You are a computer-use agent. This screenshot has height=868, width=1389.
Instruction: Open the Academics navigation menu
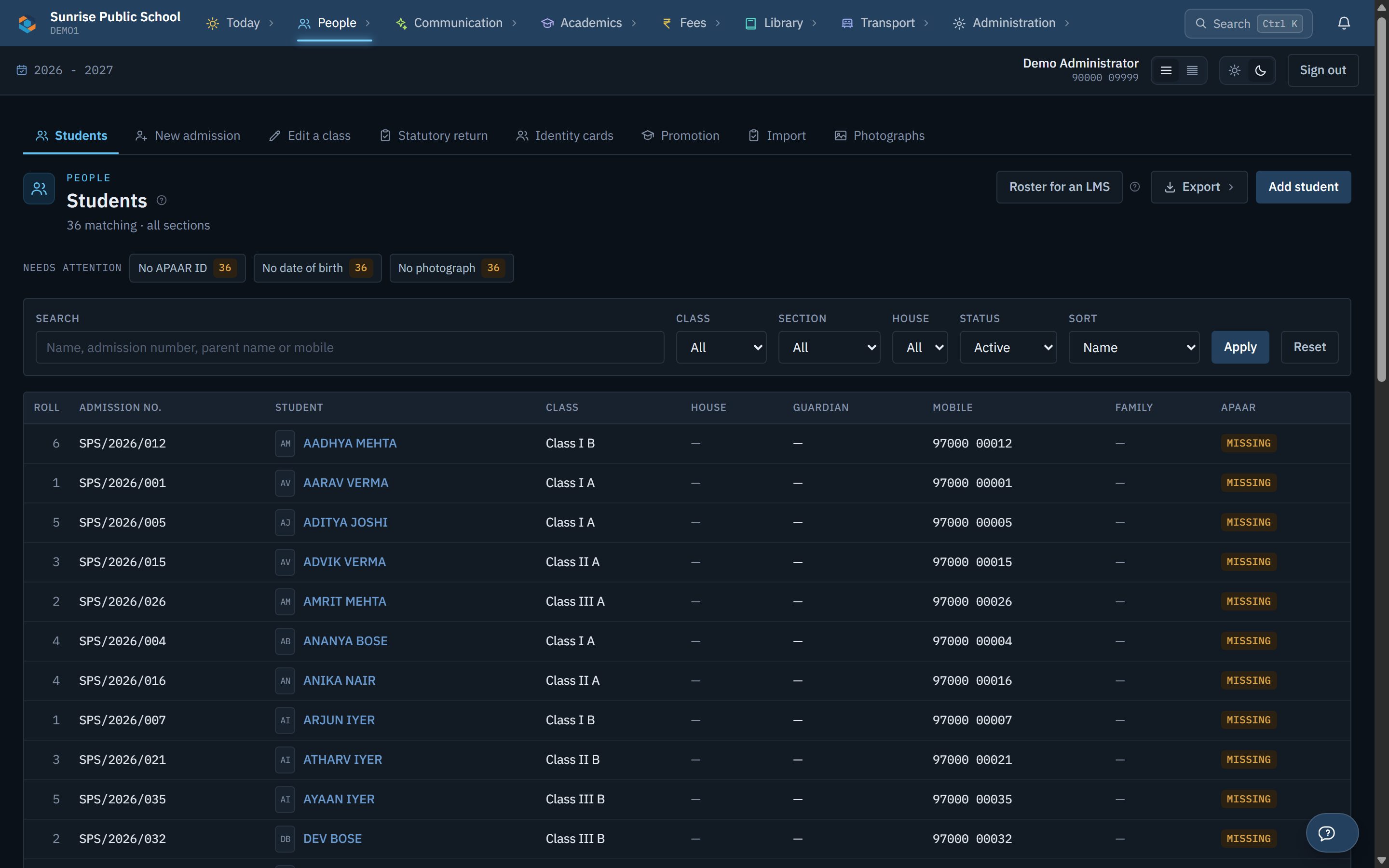(589, 23)
